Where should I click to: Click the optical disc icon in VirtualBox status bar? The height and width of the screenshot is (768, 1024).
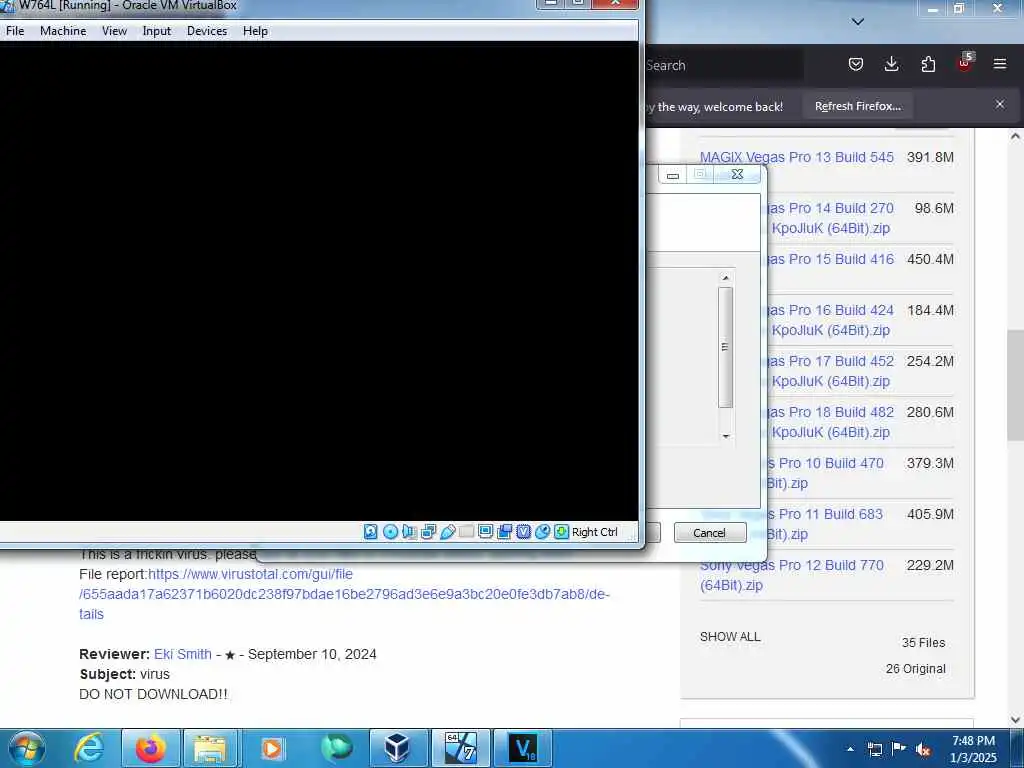[x=391, y=532]
